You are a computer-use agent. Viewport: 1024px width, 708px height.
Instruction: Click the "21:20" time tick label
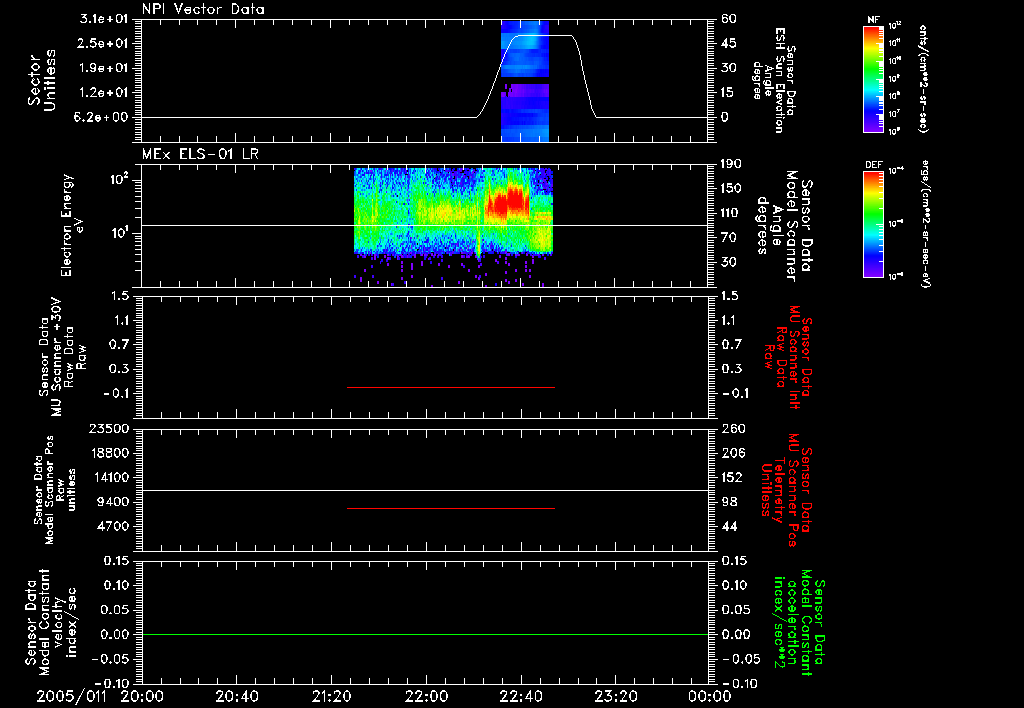tap(331, 697)
